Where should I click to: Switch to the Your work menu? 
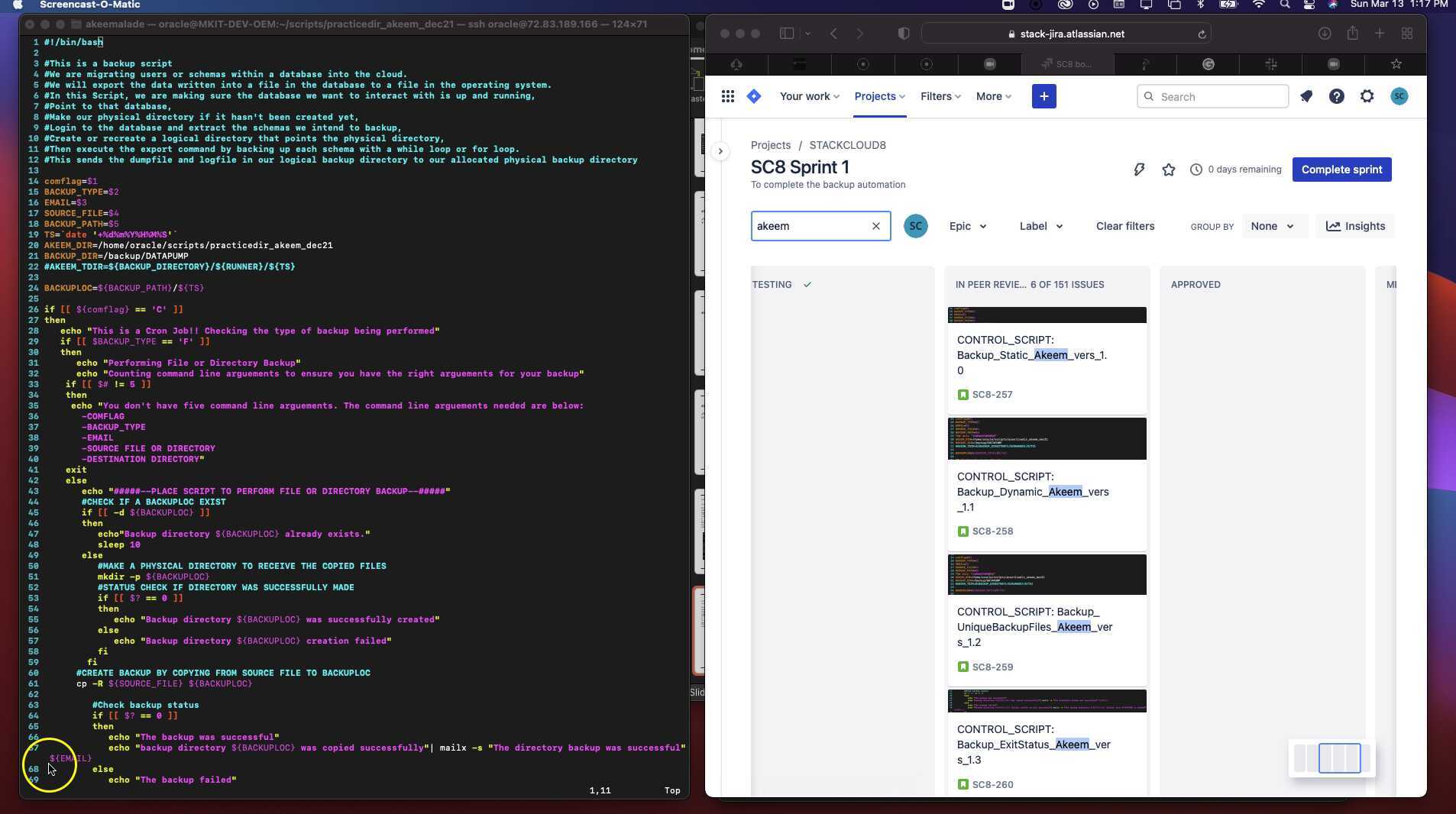click(x=807, y=96)
